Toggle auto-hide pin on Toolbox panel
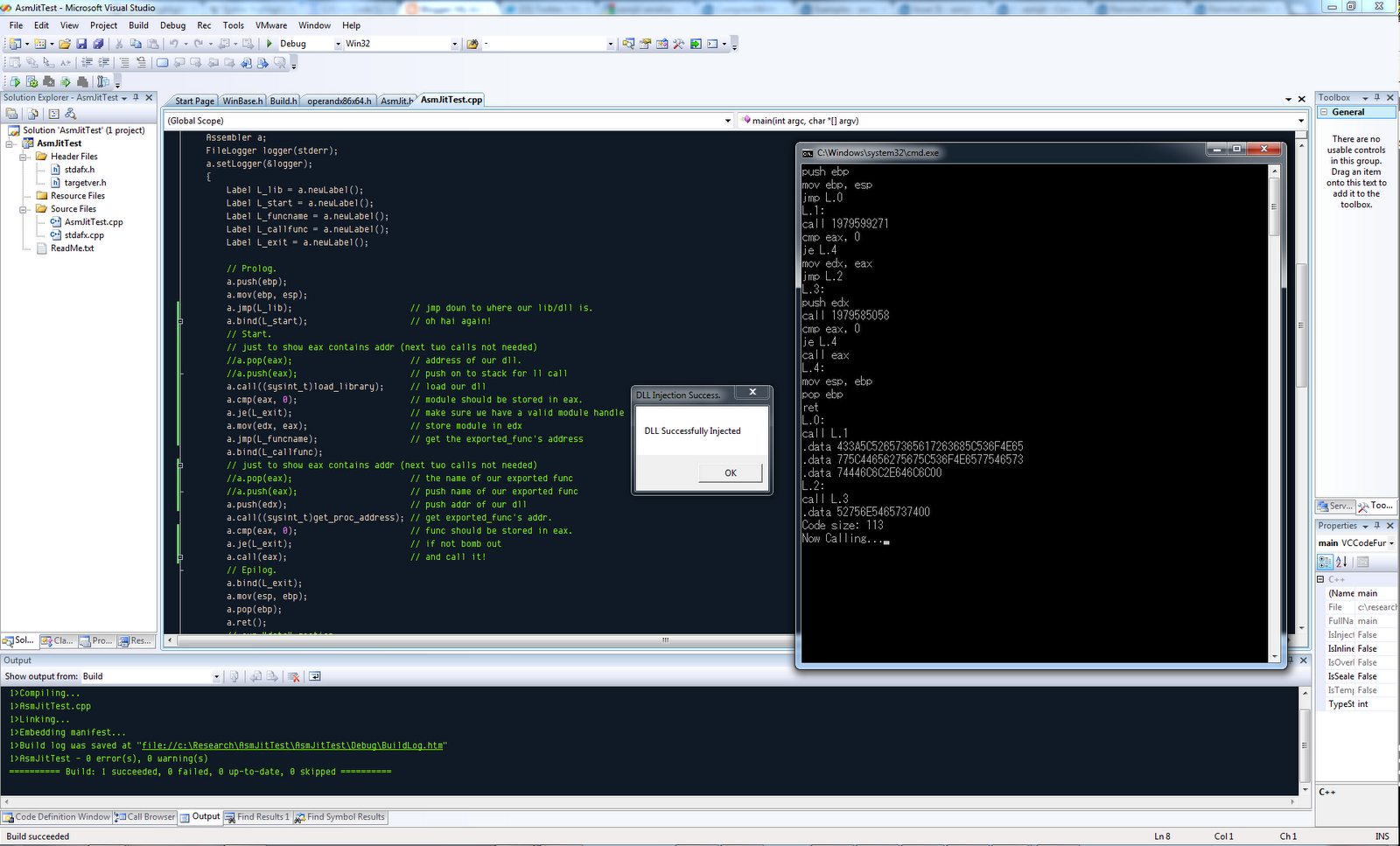 point(1377,98)
